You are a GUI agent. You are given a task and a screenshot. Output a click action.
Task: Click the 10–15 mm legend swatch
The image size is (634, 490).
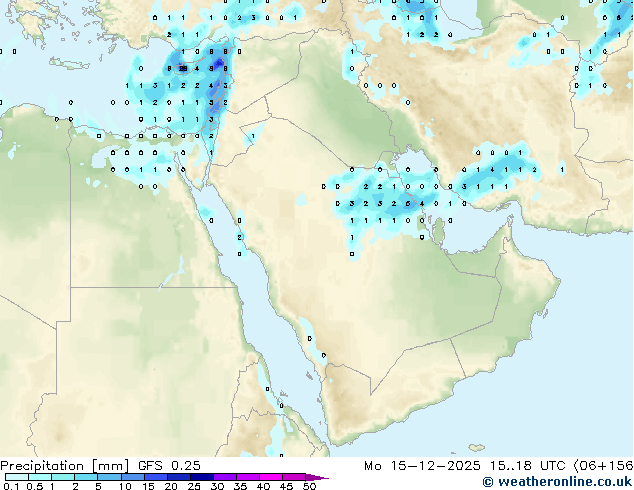coord(132,477)
